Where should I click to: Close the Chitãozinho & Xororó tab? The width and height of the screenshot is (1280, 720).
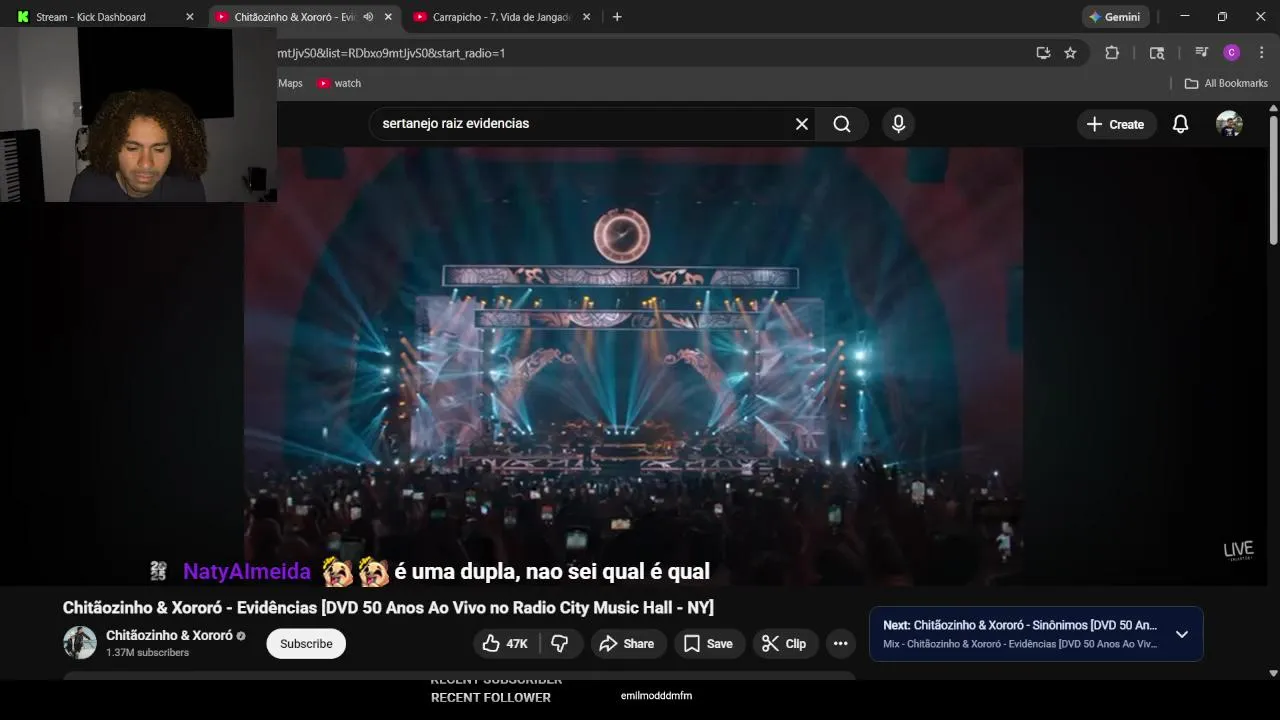click(388, 17)
